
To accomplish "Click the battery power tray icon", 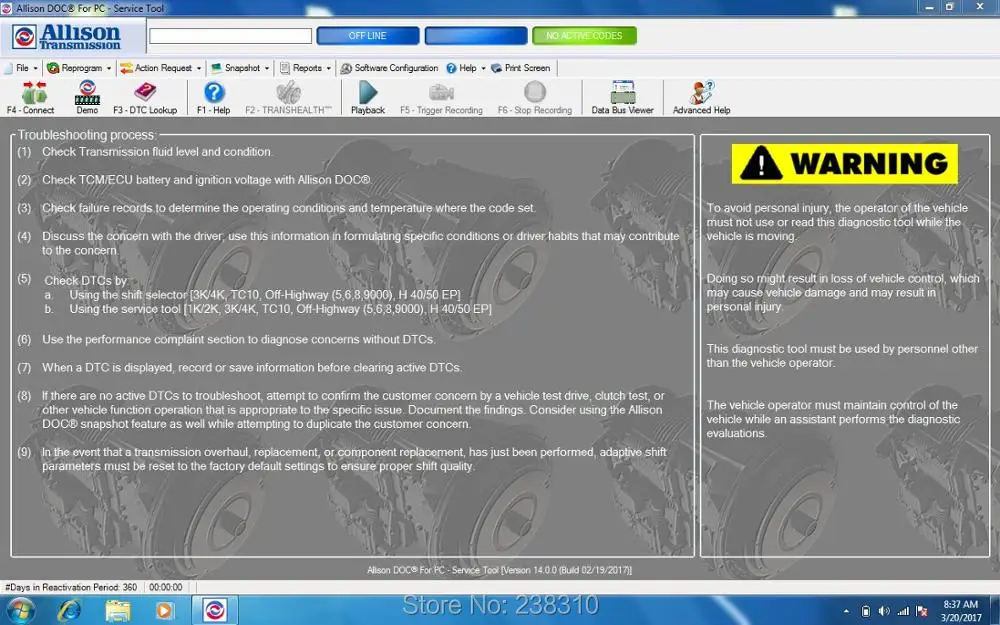I will point(865,612).
